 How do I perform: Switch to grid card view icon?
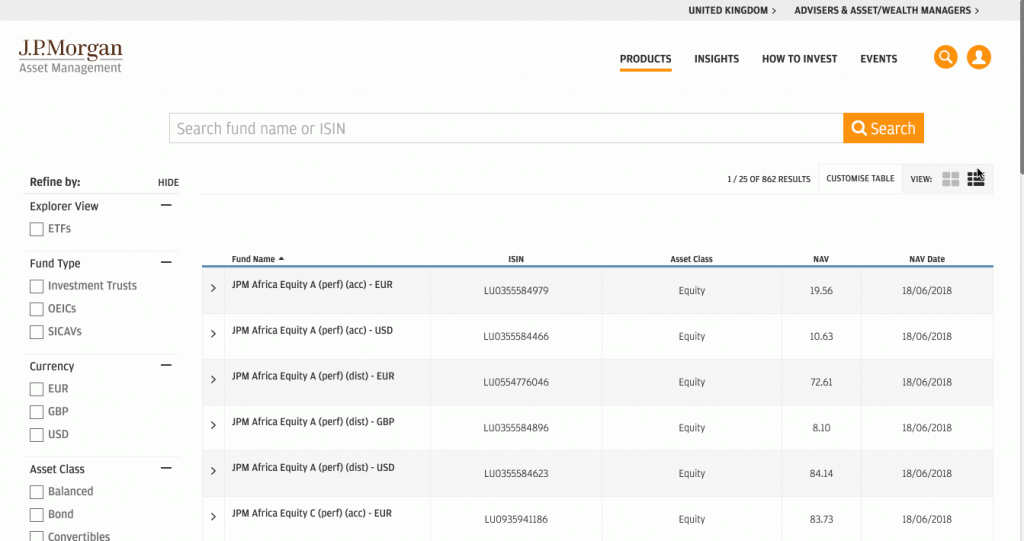950,179
